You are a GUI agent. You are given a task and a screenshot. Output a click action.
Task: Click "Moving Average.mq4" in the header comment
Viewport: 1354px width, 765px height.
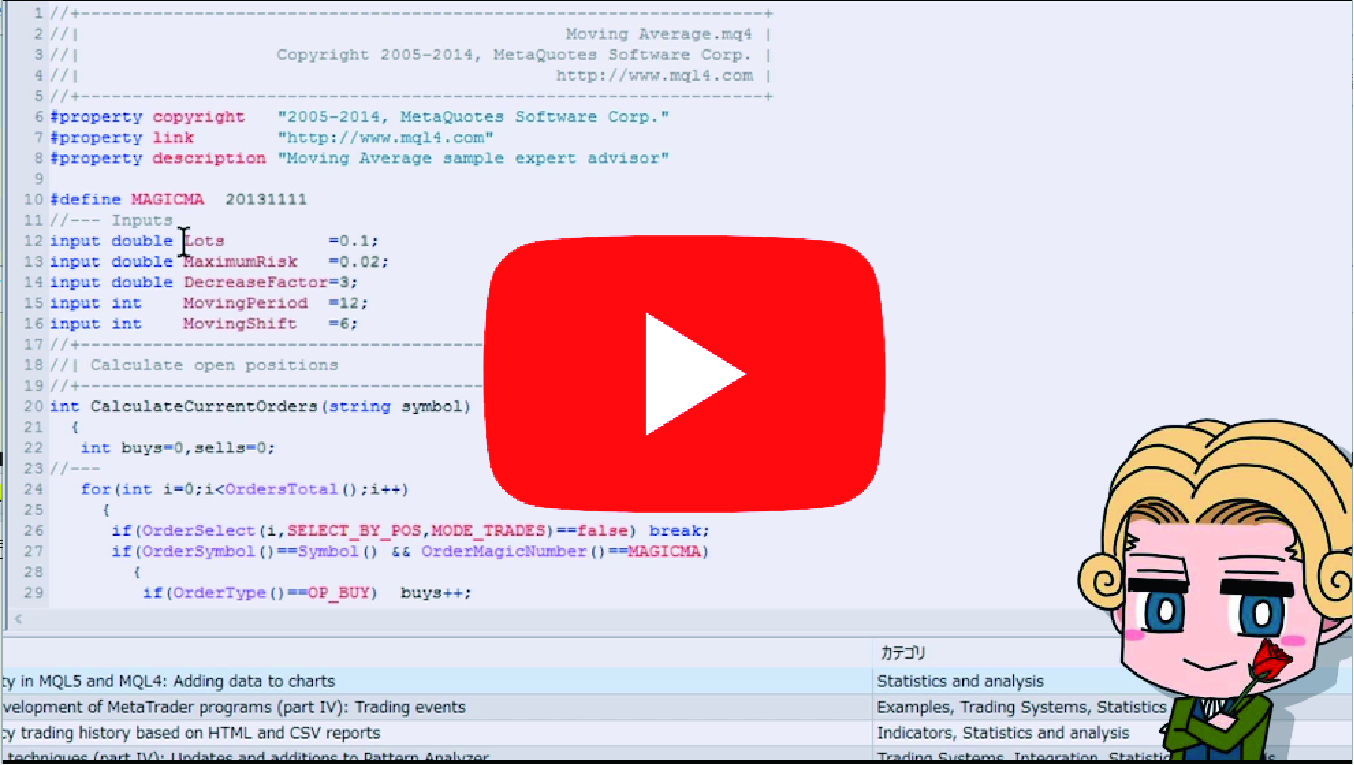(x=657, y=34)
